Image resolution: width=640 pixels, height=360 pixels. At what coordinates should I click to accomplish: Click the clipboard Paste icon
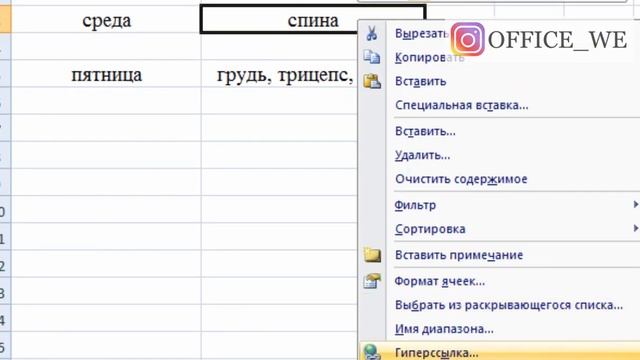tap(372, 81)
